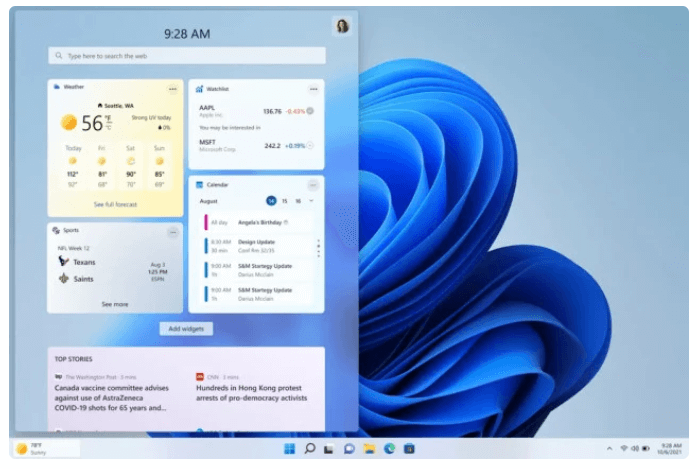697x469 pixels.
Task: Open See full forecast link
Action: pyautogui.click(x=115, y=204)
